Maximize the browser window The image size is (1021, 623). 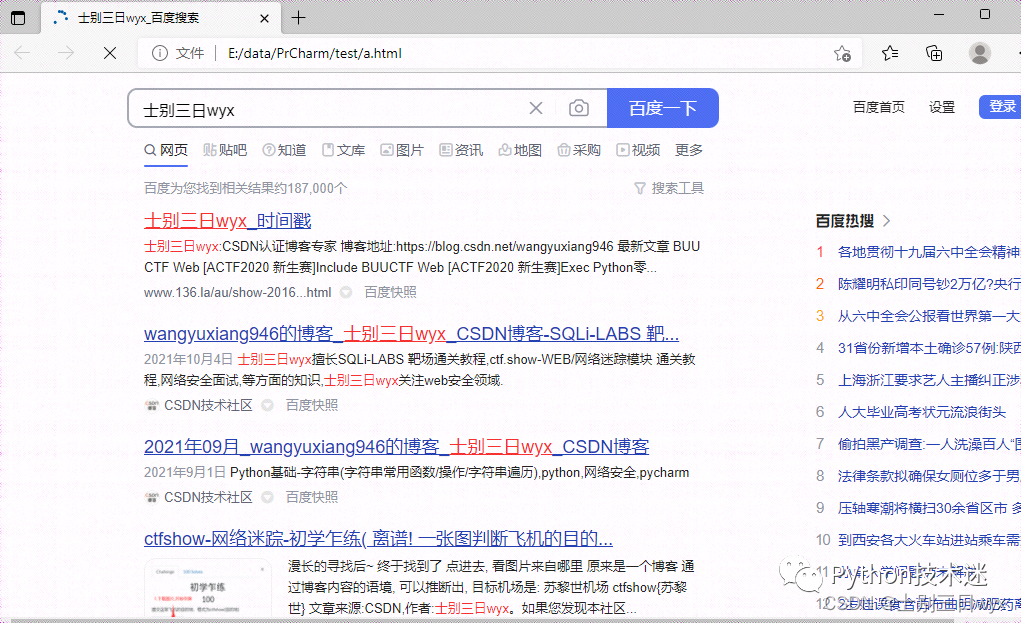985,14
